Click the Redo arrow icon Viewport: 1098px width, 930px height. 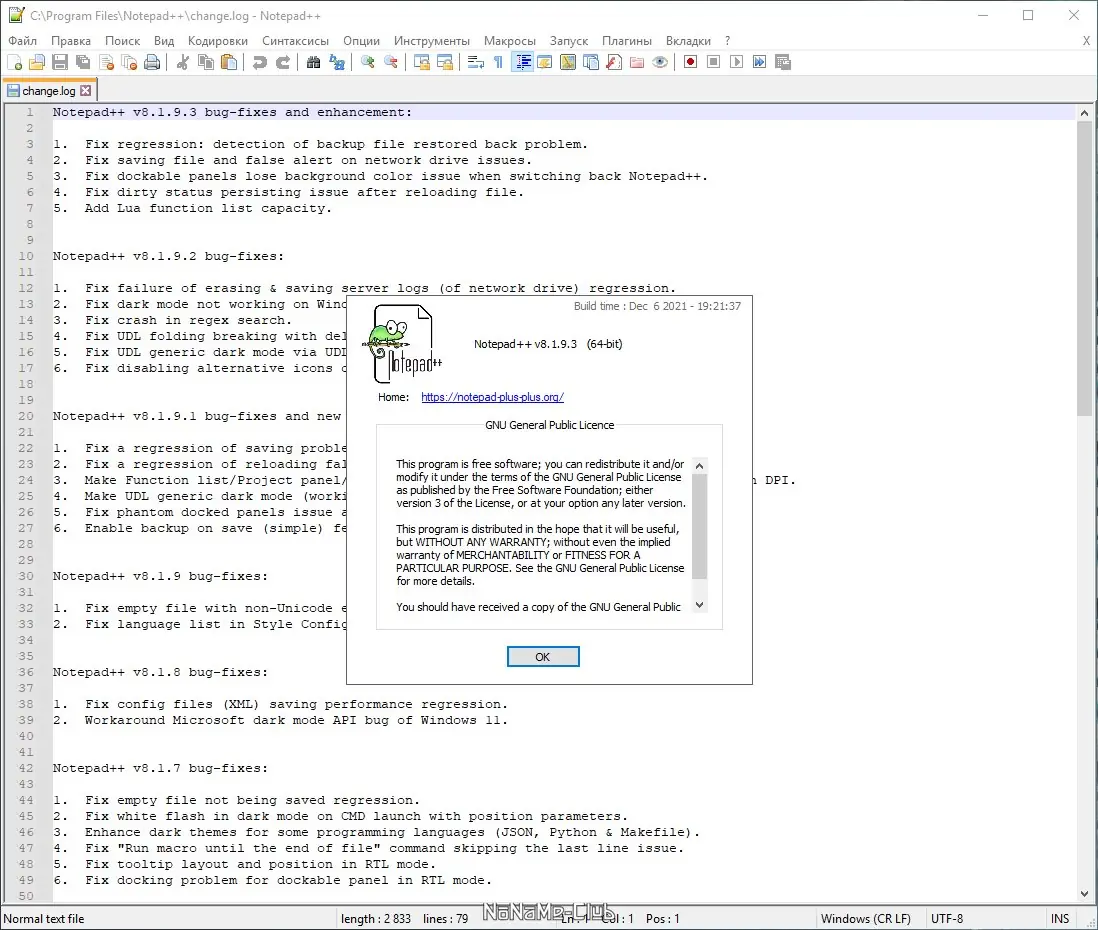(283, 62)
